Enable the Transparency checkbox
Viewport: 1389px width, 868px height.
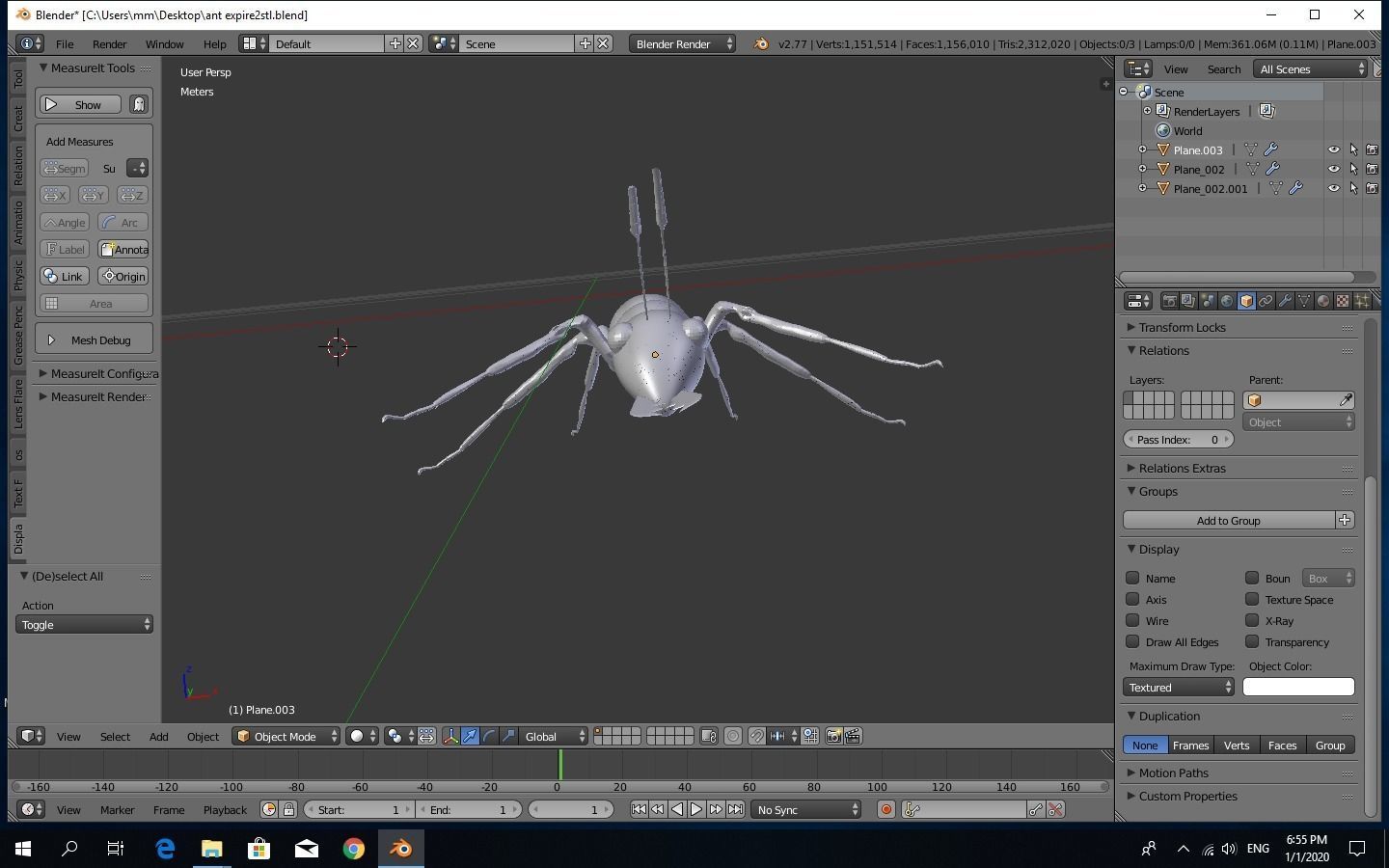pyautogui.click(x=1252, y=641)
